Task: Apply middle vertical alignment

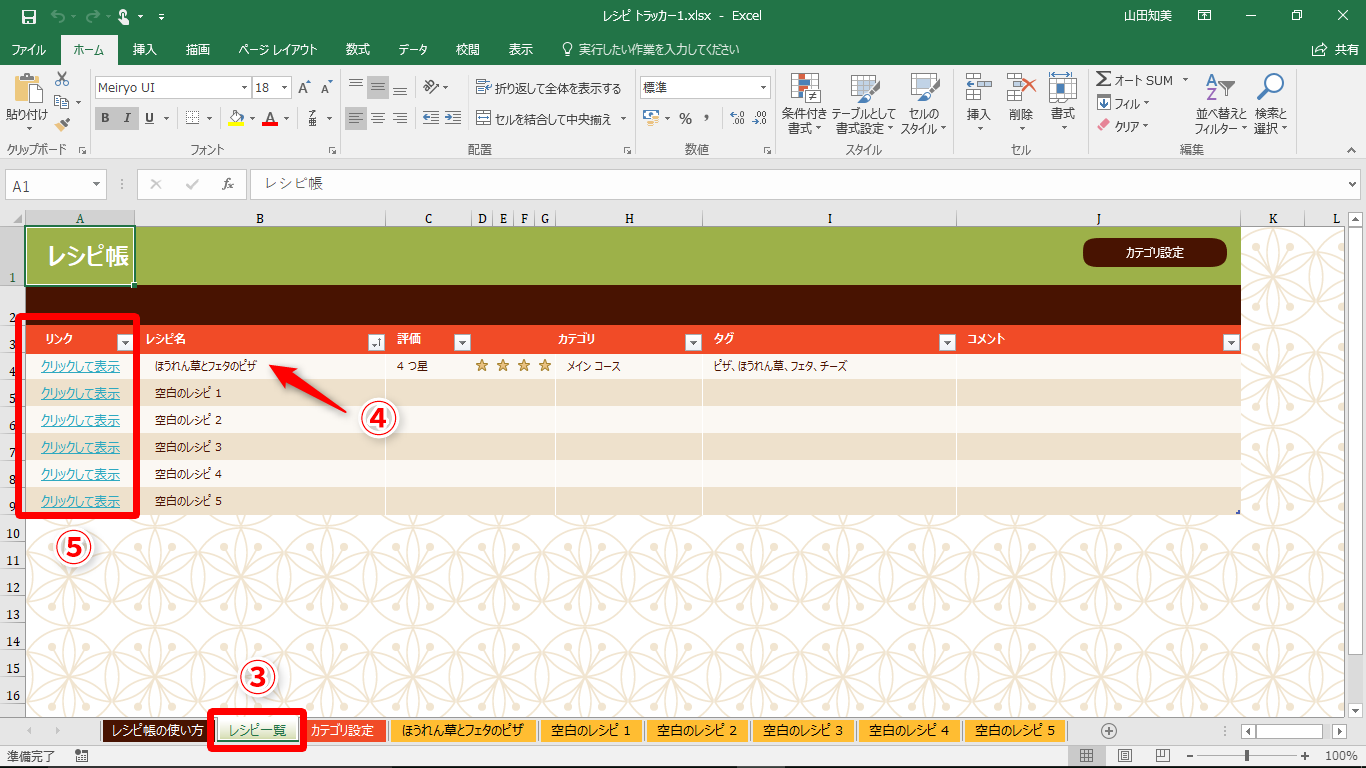Action: click(378, 88)
